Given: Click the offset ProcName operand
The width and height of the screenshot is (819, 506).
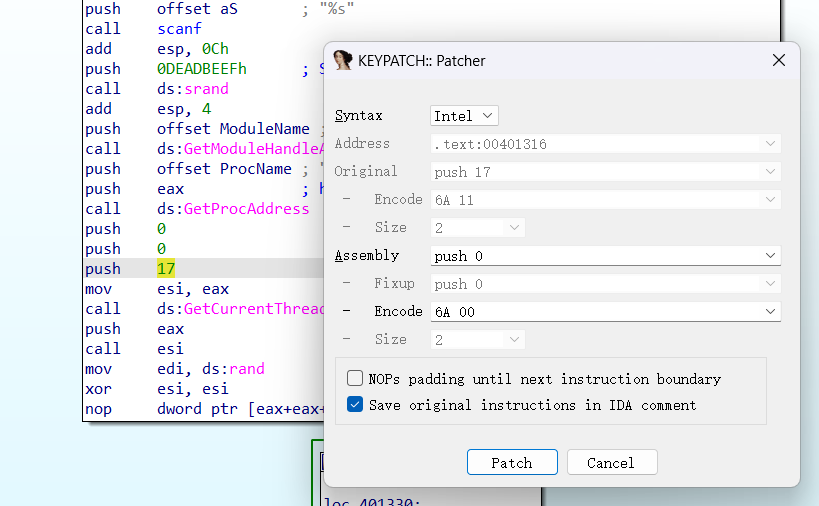Looking at the screenshot, I should pyautogui.click(x=224, y=169).
